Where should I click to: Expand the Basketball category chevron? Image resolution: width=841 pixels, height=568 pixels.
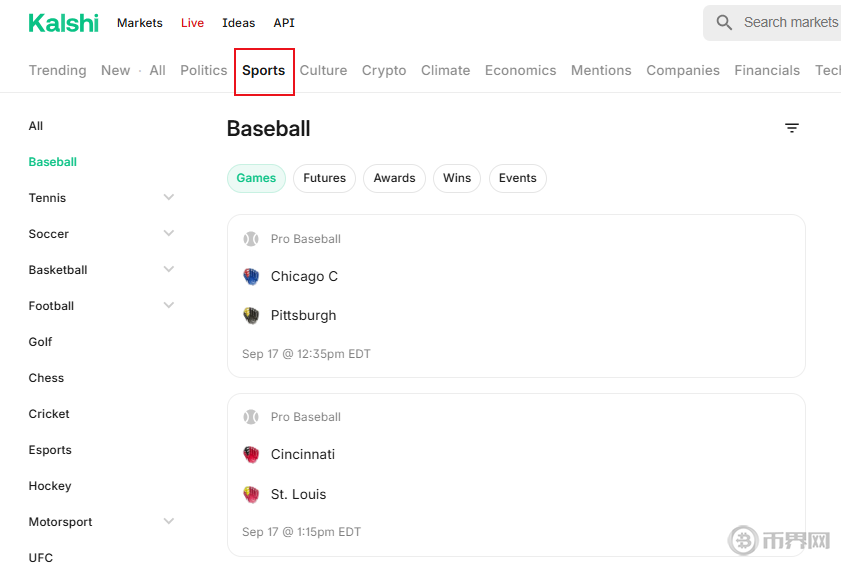(x=168, y=269)
